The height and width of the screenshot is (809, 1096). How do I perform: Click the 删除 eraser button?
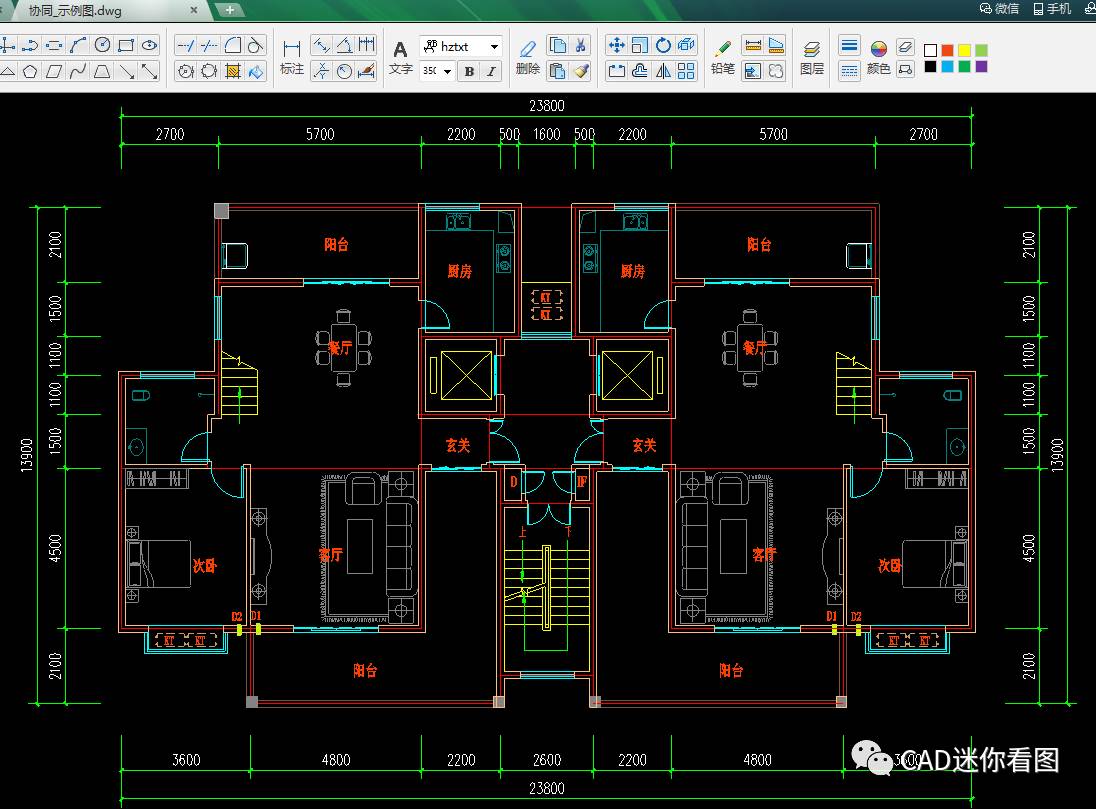(x=528, y=57)
